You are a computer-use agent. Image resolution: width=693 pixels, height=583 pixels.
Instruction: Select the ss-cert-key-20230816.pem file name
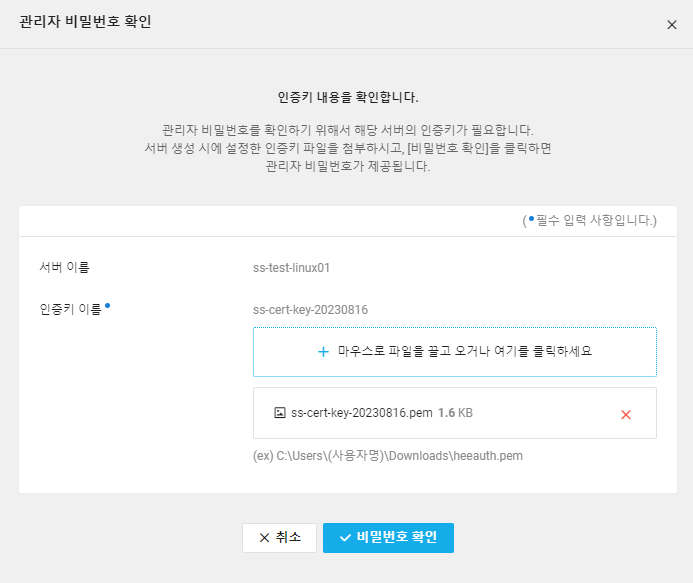tap(362, 413)
